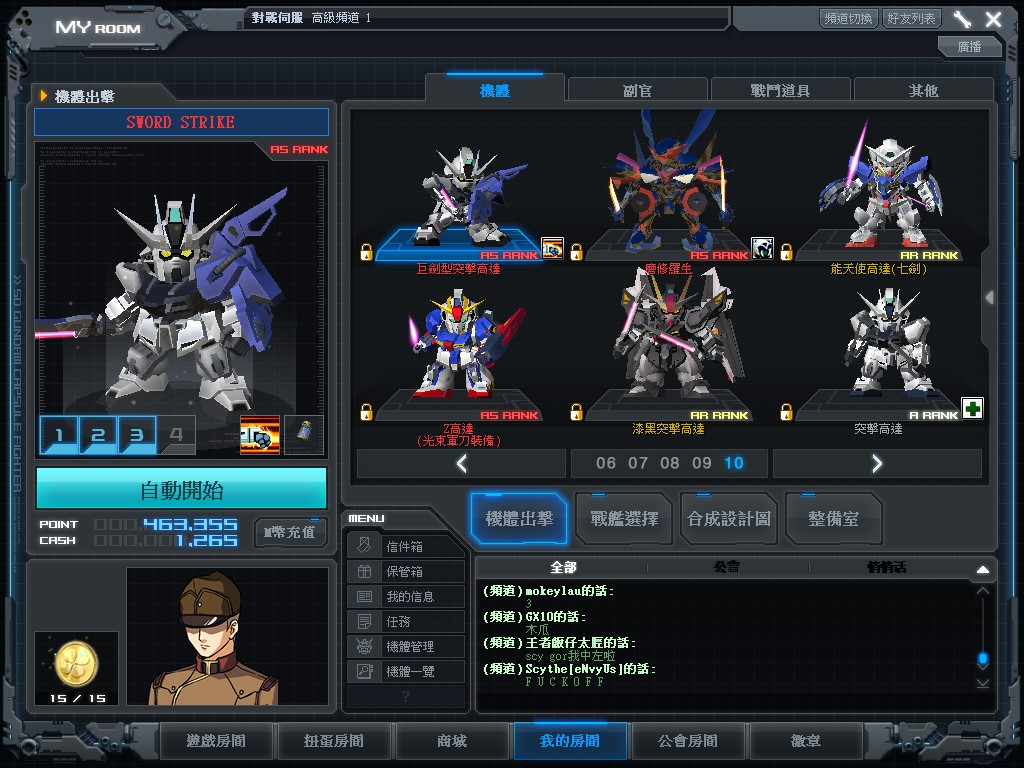Open 我的信息 profile icon
This screenshot has height=768, width=1024.
point(364,596)
